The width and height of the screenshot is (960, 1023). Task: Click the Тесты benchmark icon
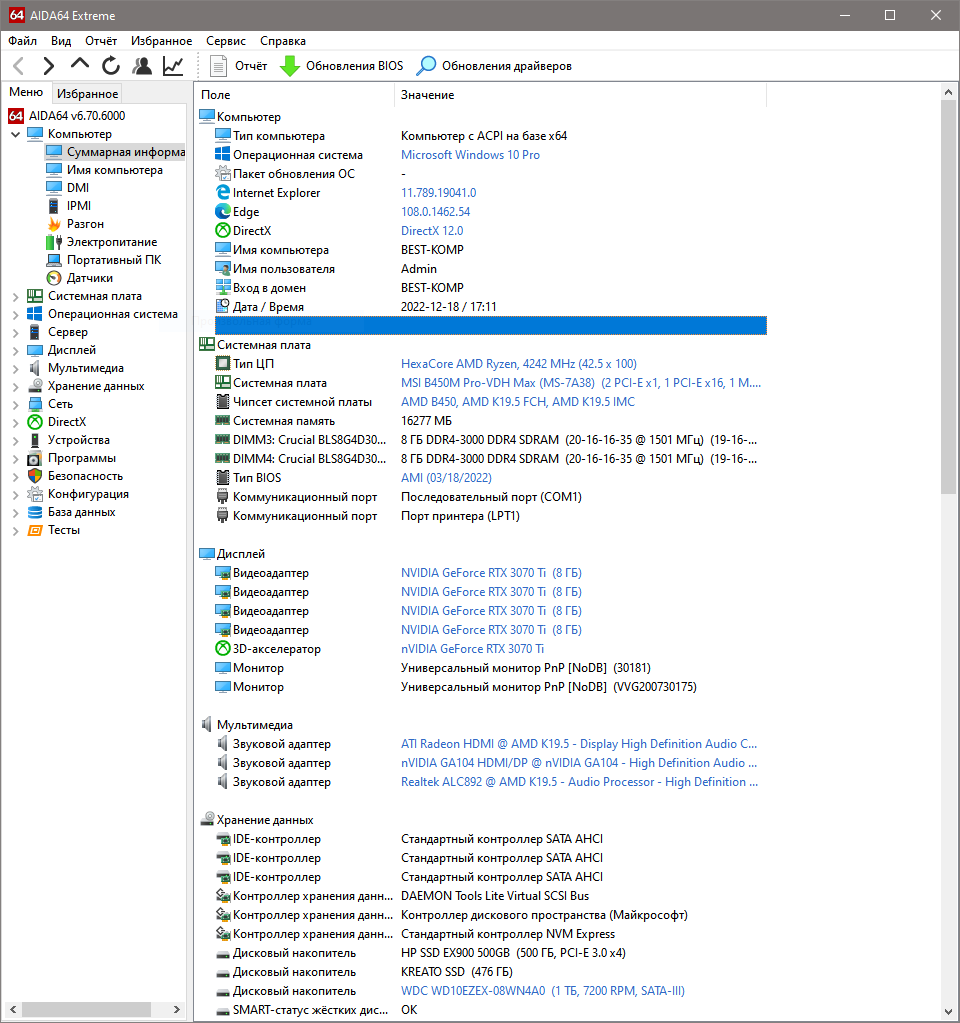pyautogui.click(x=35, y=530)
